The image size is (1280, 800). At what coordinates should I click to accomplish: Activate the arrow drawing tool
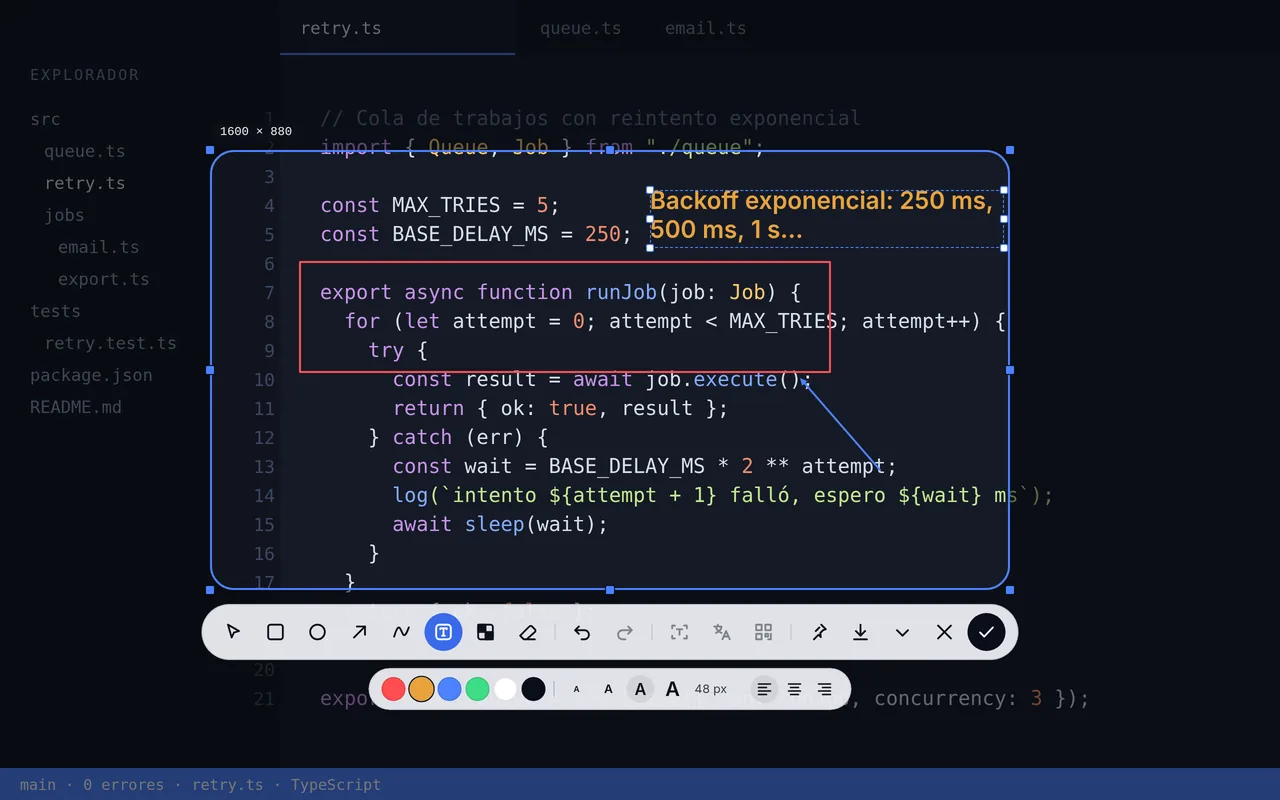(x=360, y=632)
